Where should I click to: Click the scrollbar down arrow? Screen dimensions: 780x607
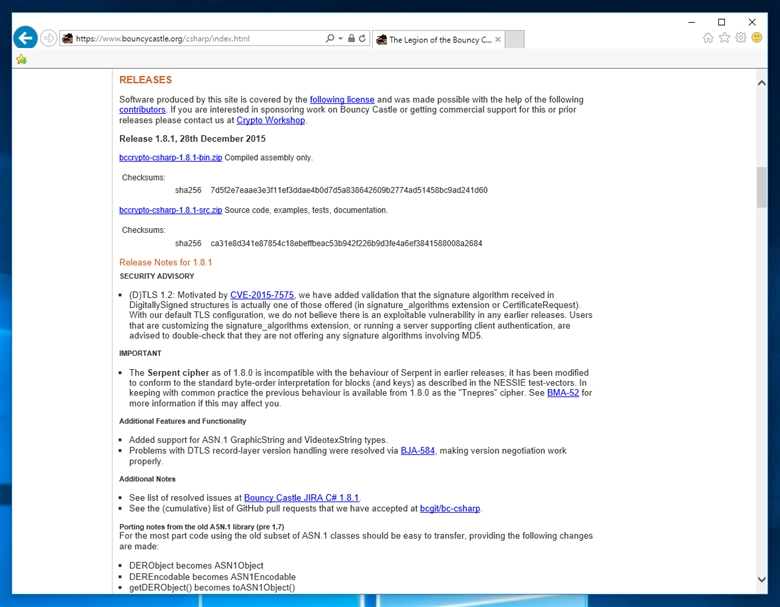[x=762, y=579]
